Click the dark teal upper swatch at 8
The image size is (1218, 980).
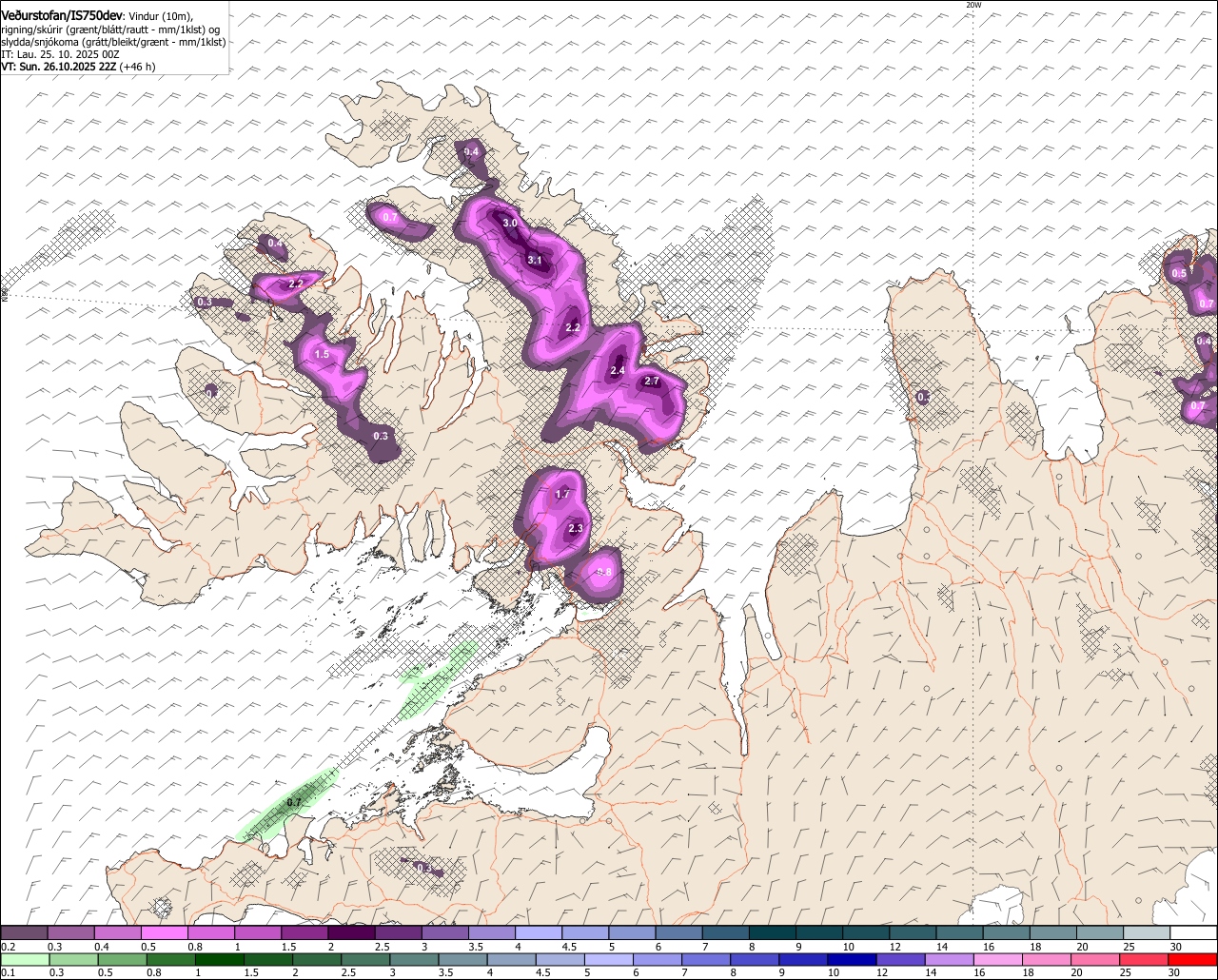[x=773, y=932]
